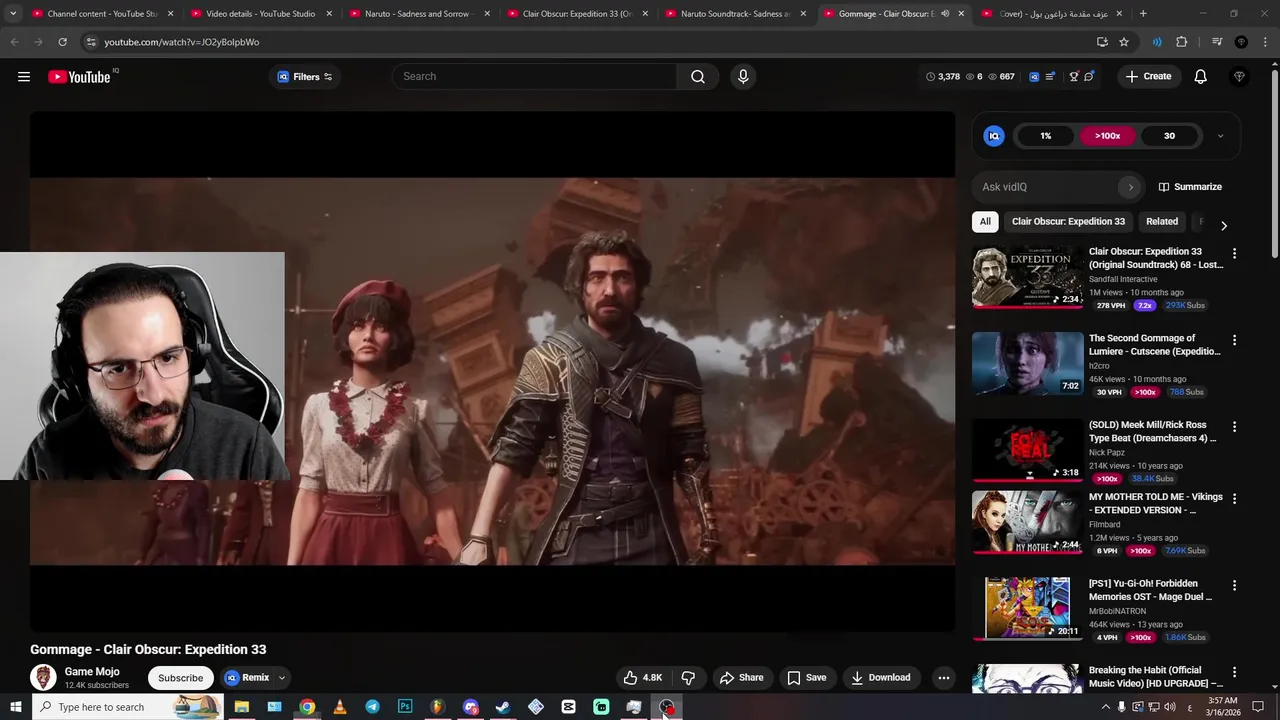Viewport: 1280px width, 720px height.
Task: Open the account avatar menu on YouTube
Action: point(1239,76)
